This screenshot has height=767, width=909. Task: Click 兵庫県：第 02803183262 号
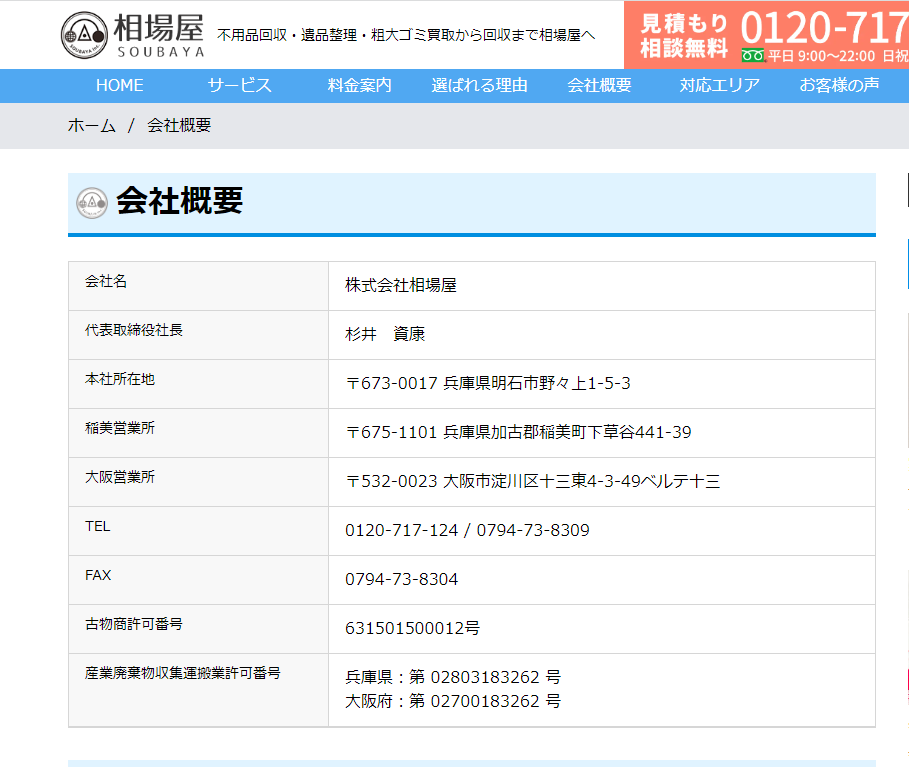453,677
